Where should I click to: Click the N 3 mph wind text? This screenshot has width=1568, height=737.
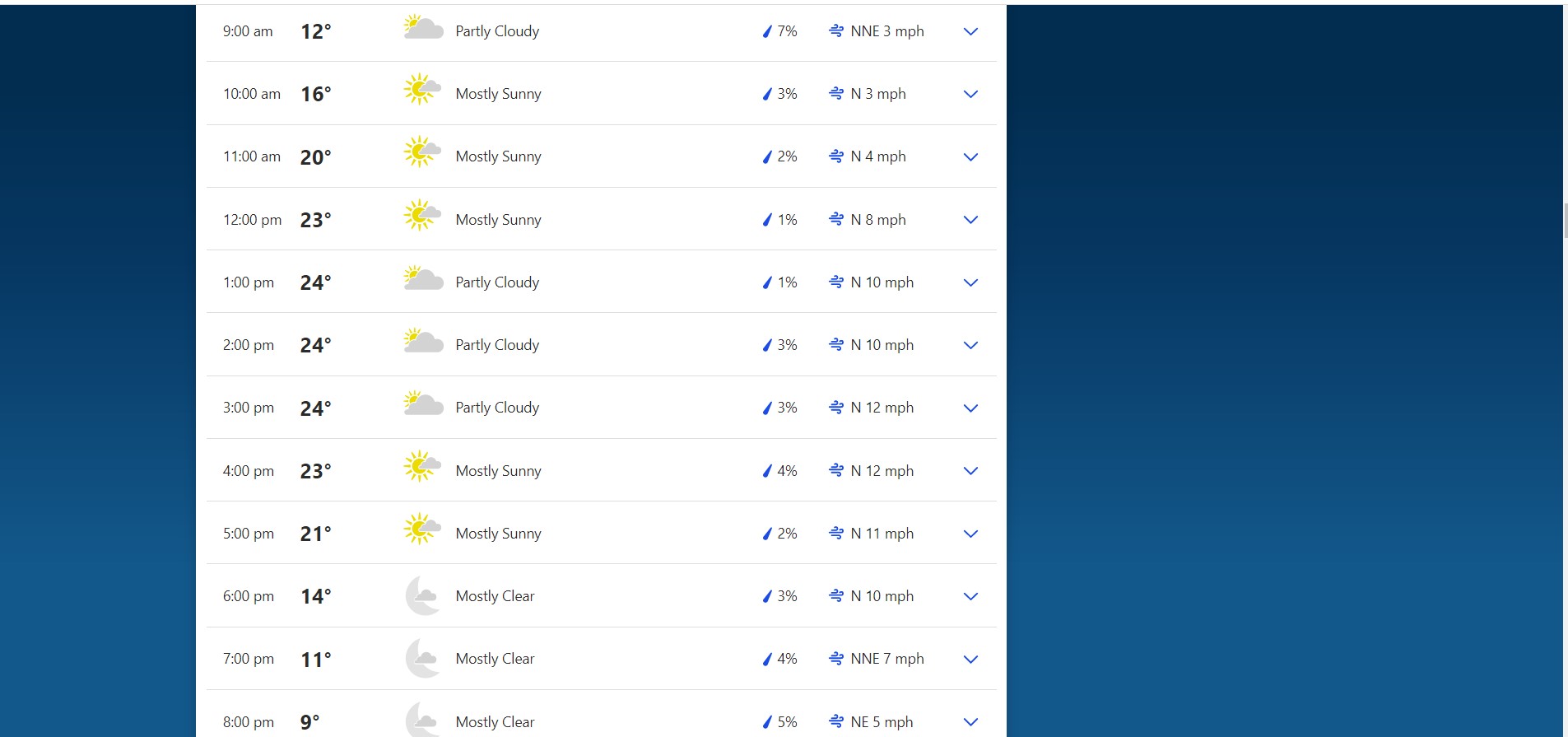878,94
